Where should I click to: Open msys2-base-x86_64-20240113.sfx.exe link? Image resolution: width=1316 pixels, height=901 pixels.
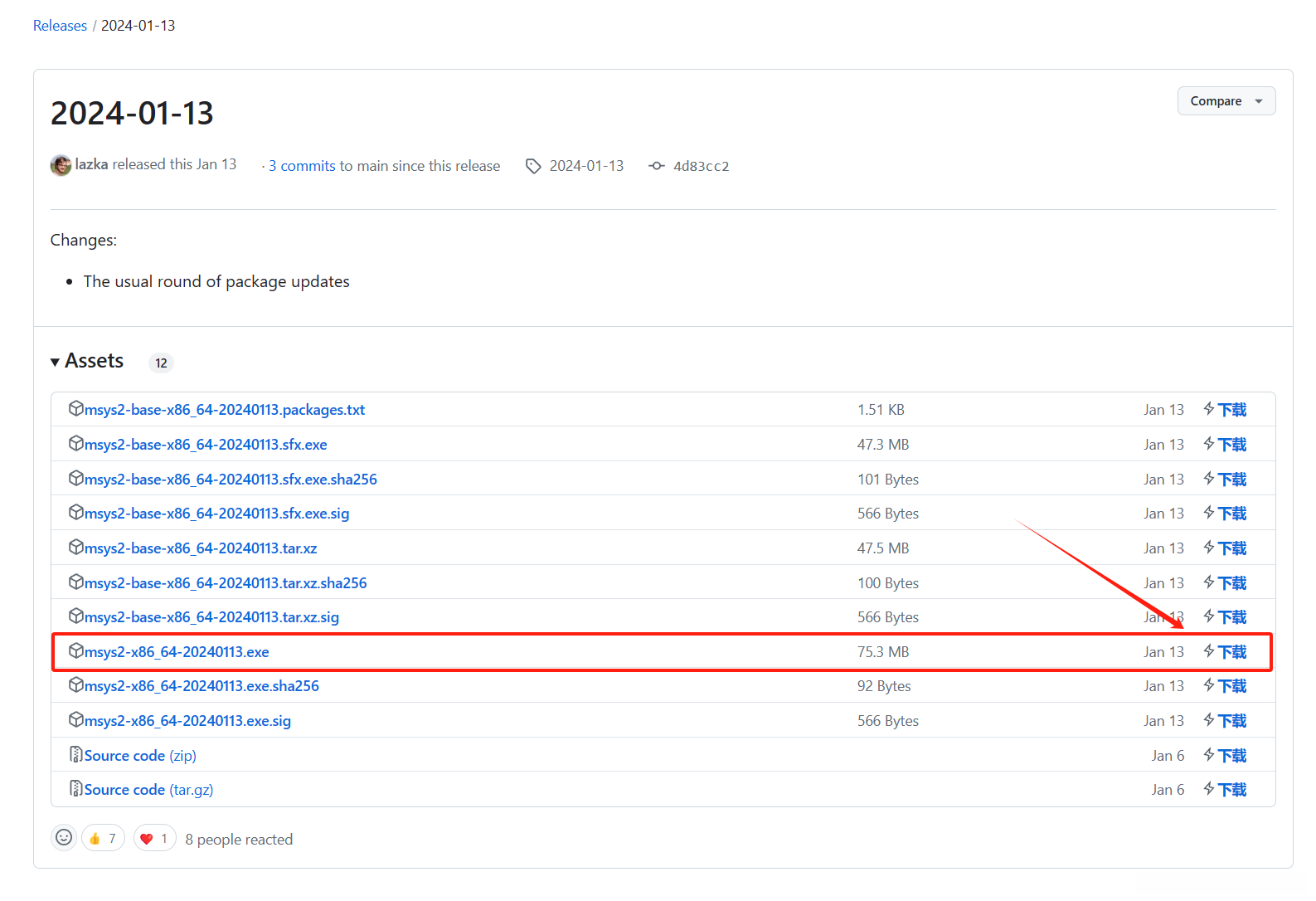(x=206, y=445)
